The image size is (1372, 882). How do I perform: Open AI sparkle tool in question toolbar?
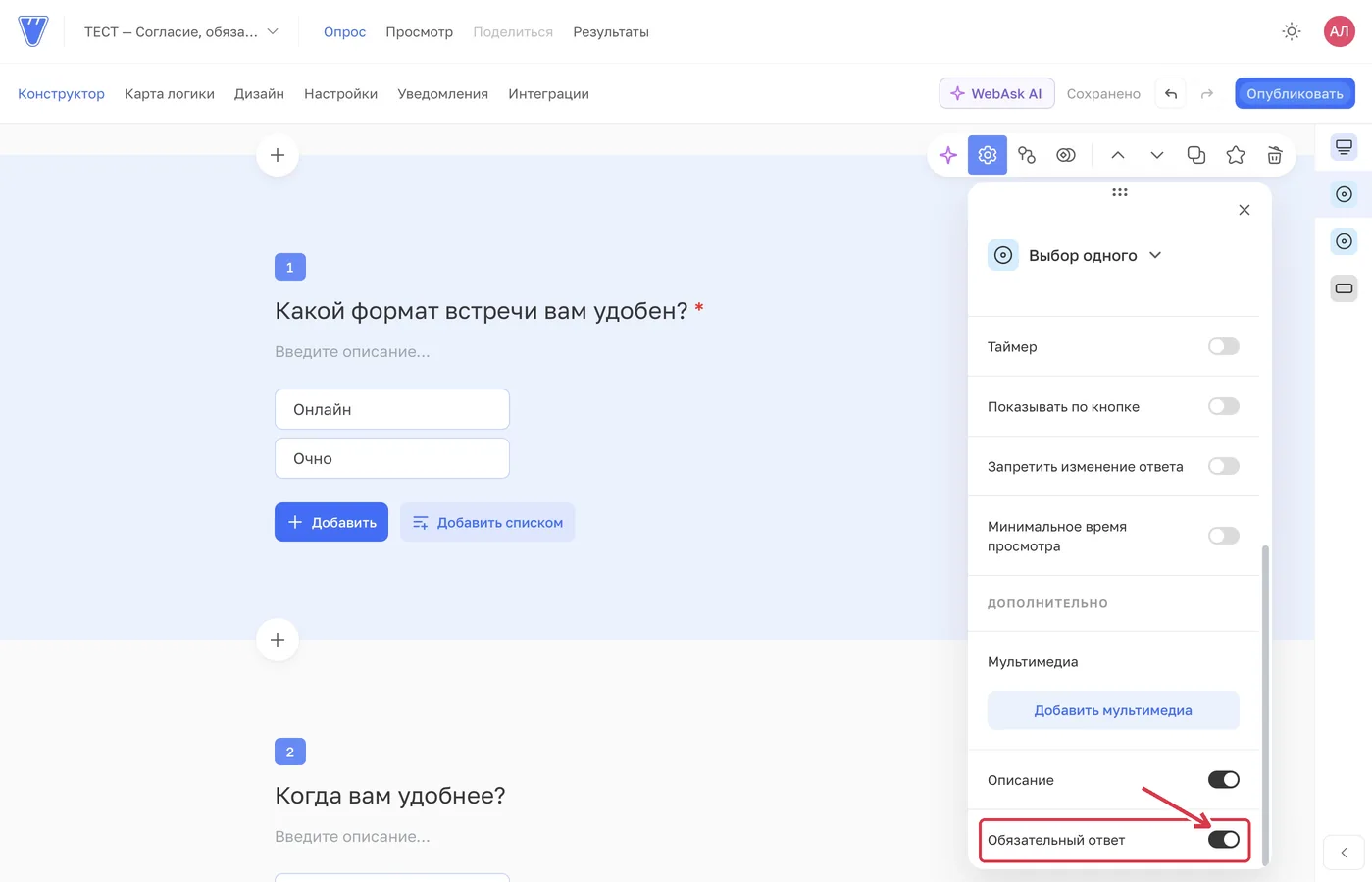(948, 155)
